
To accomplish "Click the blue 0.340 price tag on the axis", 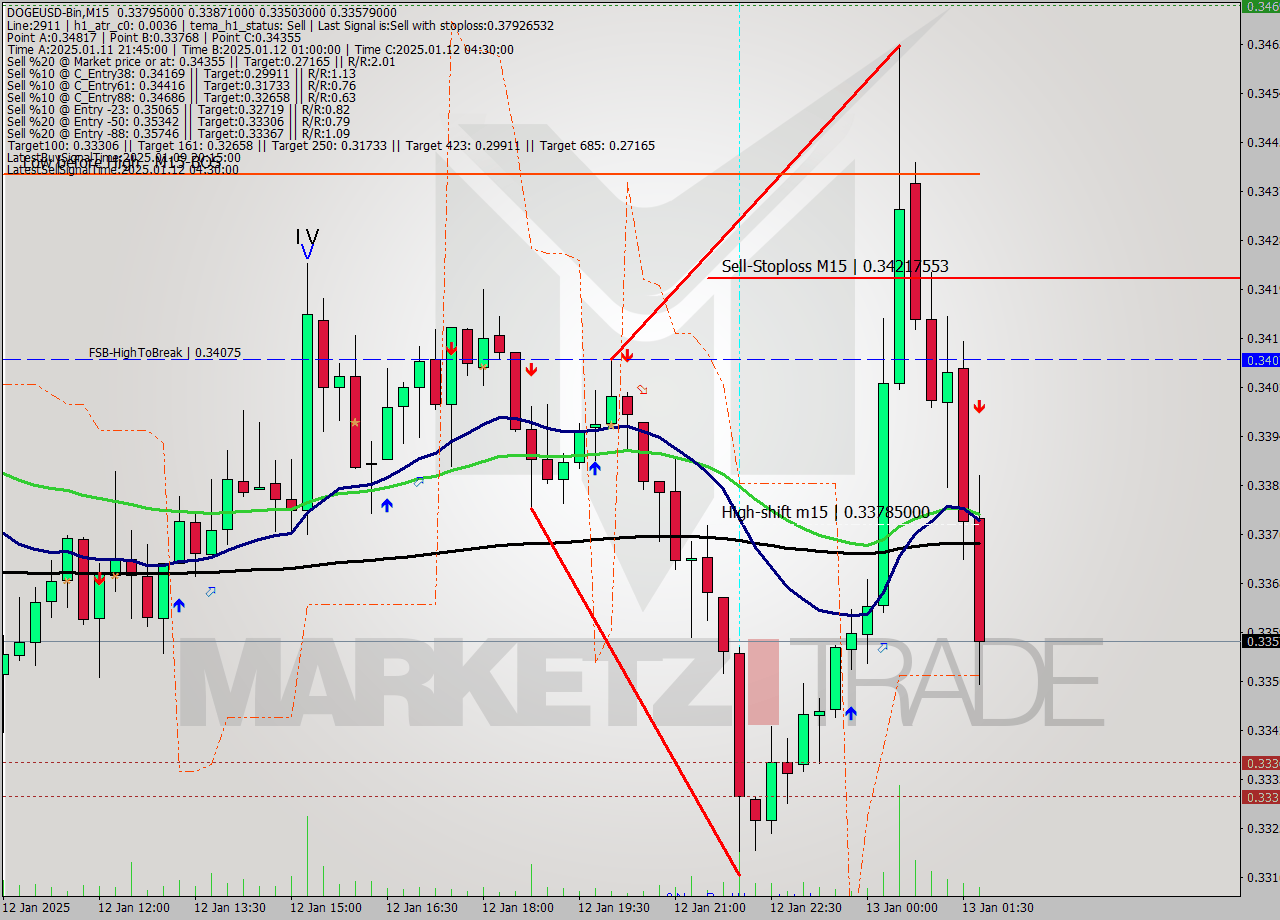I will click(1260, 360).
